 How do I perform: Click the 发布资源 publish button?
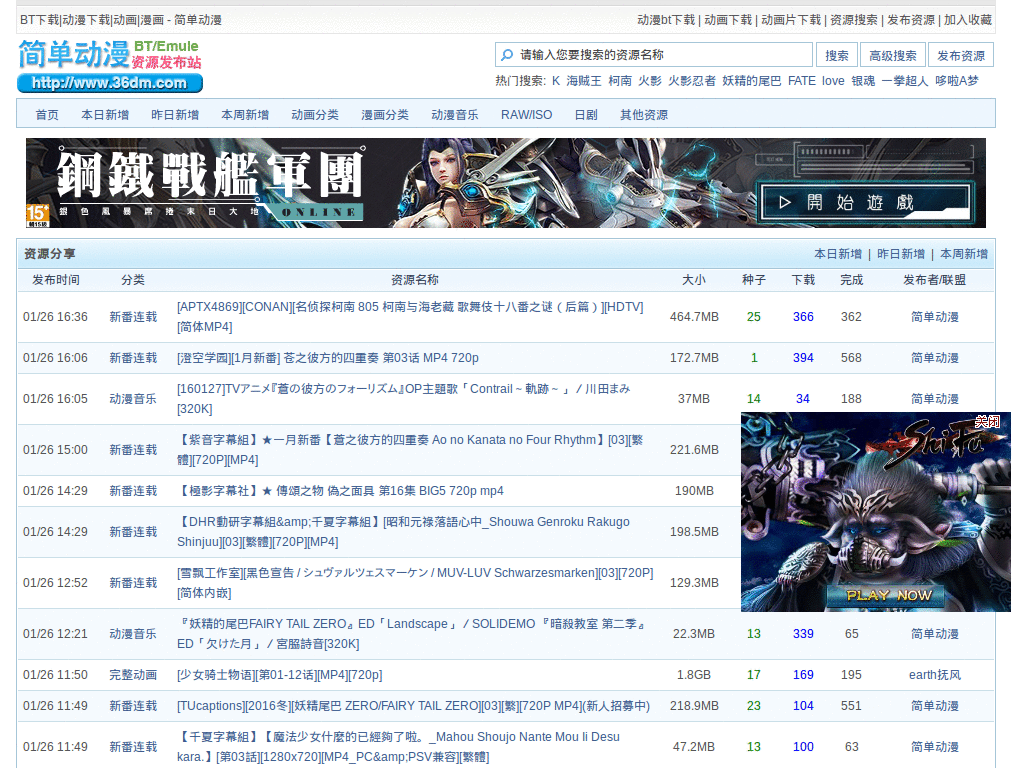point(961,54)
